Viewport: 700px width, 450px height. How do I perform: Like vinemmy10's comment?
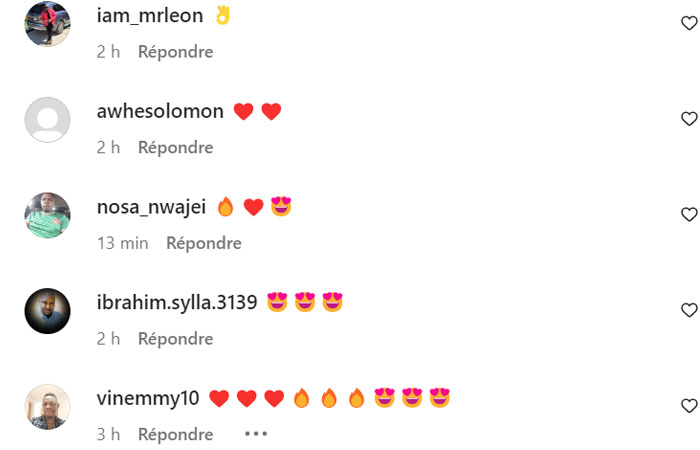689,406
